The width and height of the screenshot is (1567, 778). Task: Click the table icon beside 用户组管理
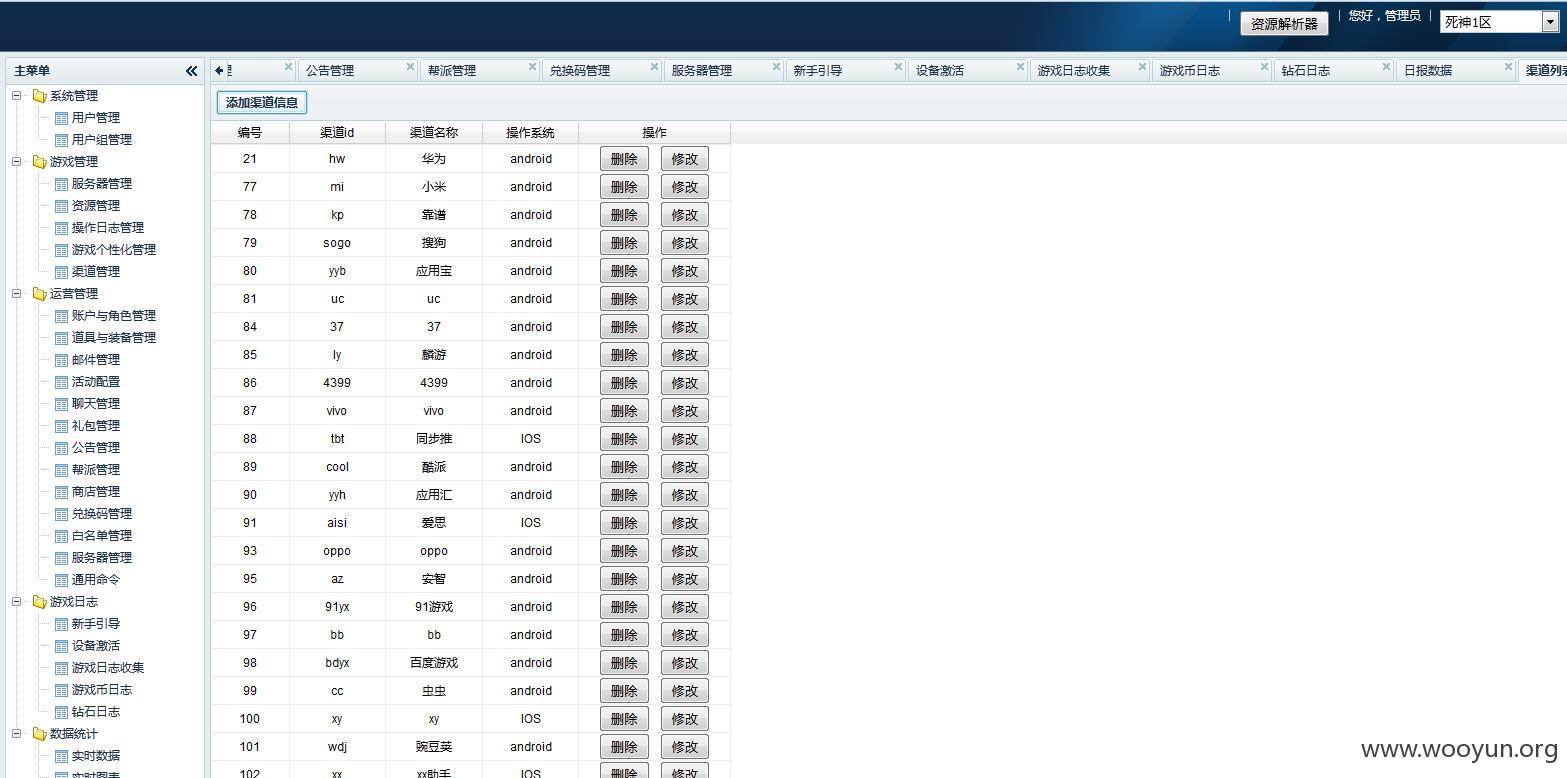point(61,140)
